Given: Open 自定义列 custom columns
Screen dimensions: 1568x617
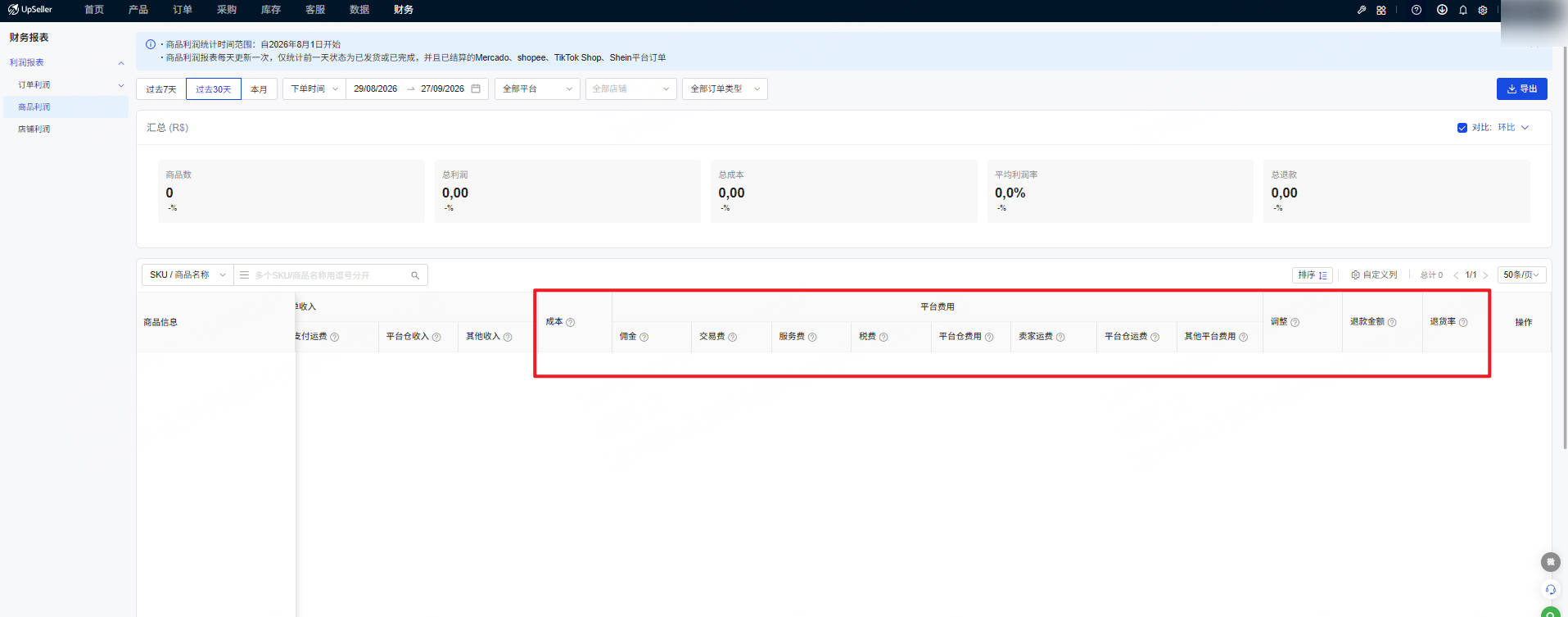Looking at the screenshot, I should 1374,275.
